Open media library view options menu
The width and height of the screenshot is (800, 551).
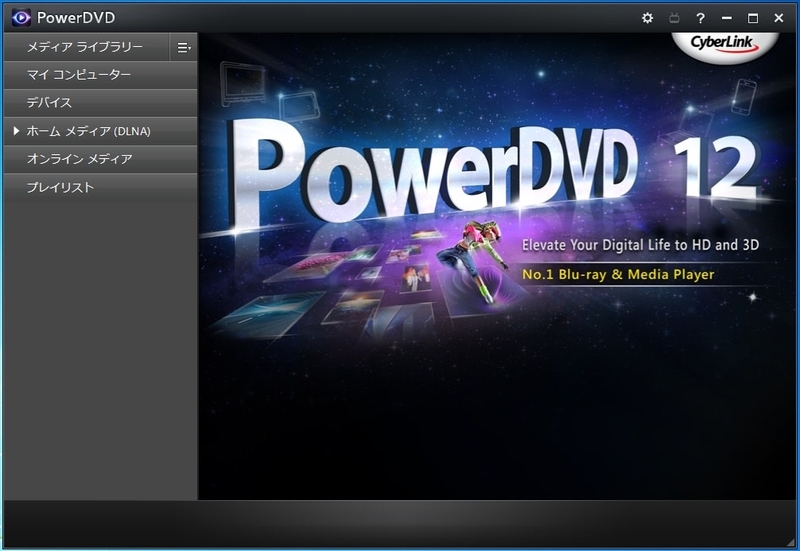(x=184, y=47)
